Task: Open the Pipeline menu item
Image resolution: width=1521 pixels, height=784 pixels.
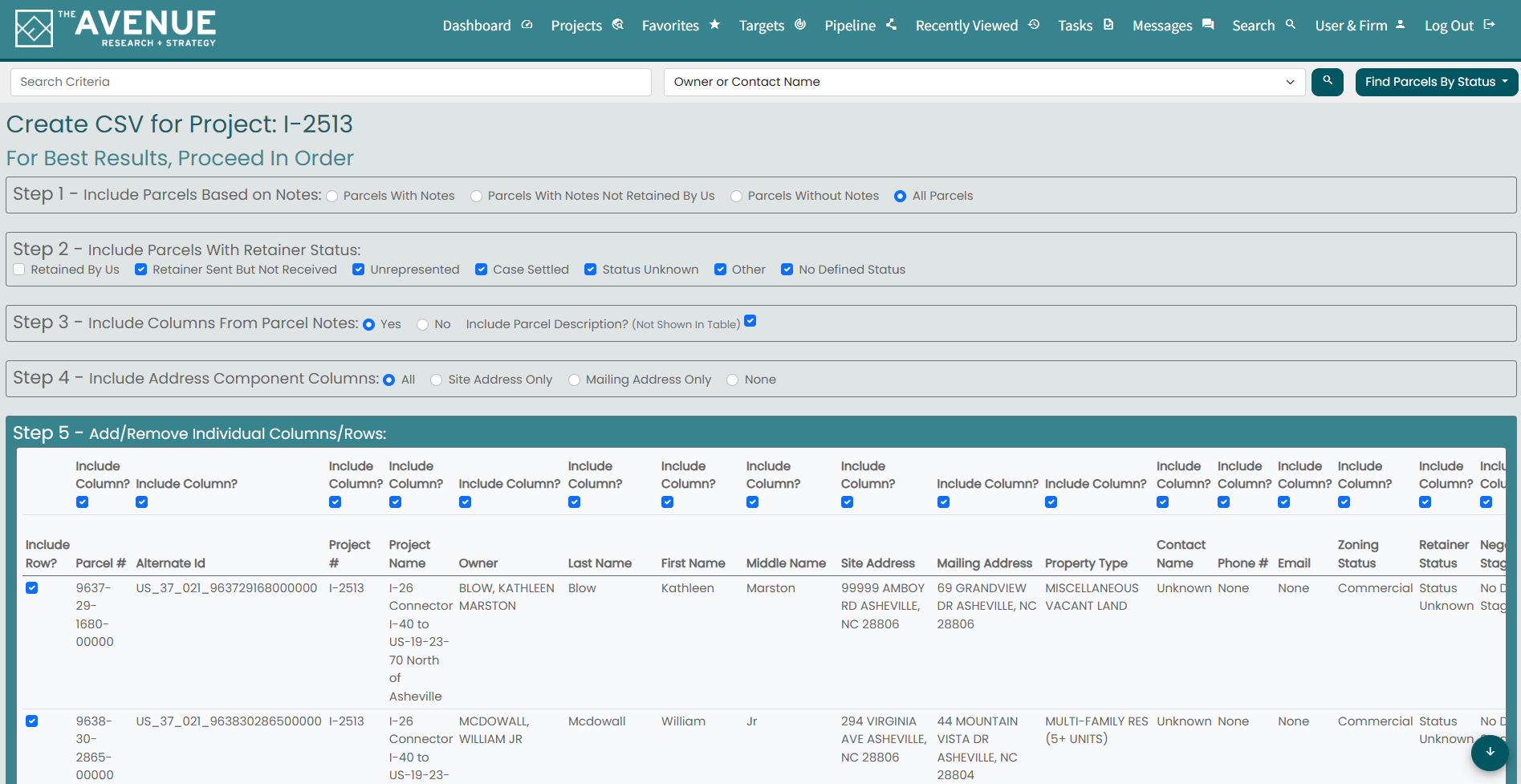Action: click(x=861, y=26)
